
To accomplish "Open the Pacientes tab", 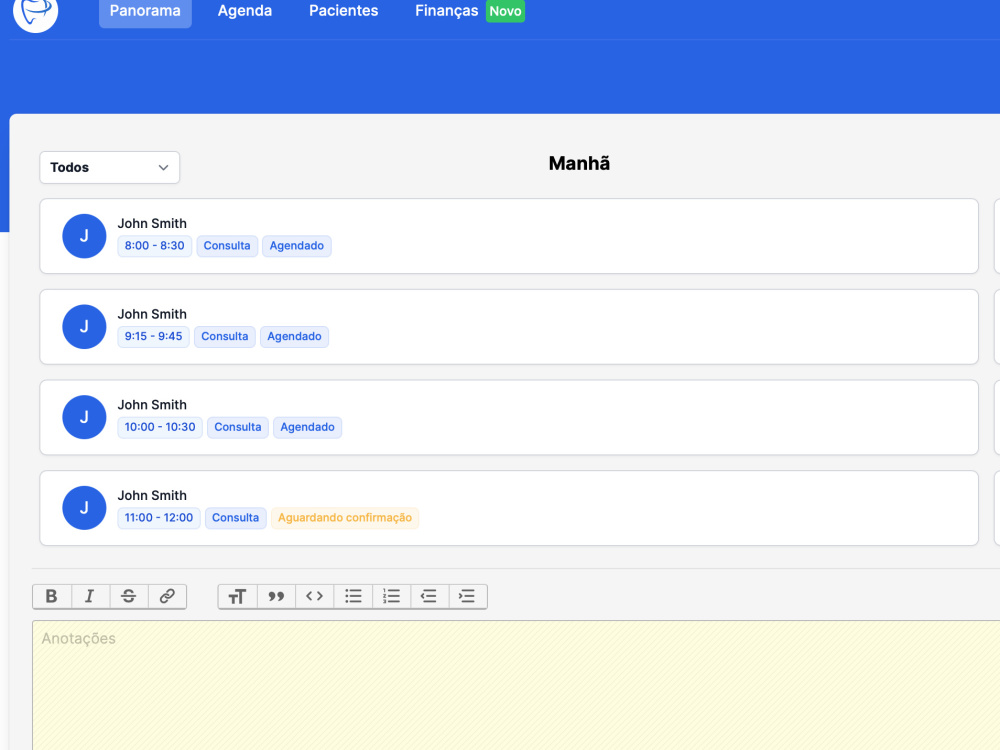I will coord(344,11).
